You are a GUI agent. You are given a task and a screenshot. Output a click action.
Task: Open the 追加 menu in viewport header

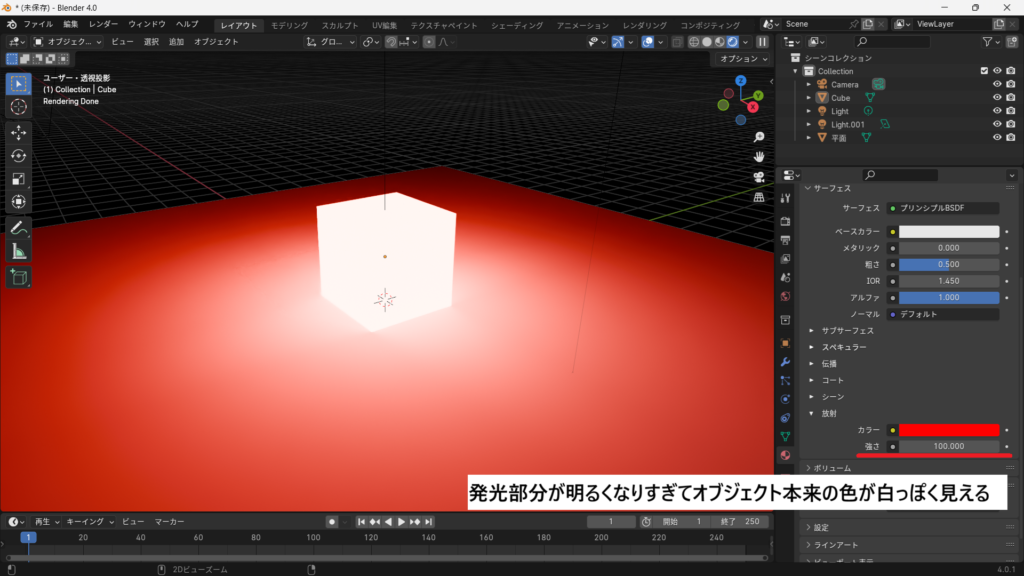176,42
